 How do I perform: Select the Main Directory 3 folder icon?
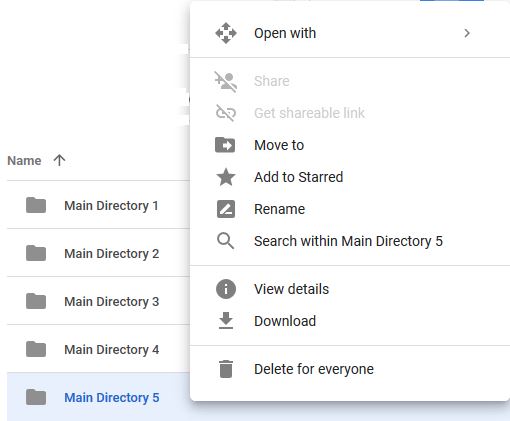(36, 301)
